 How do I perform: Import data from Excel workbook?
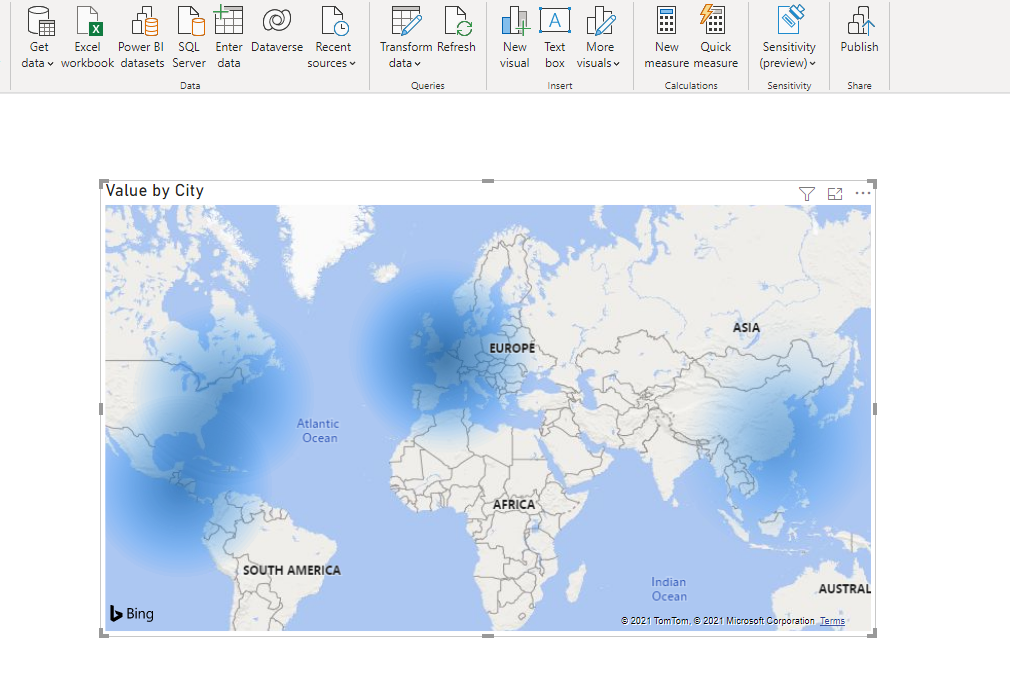click(x=87, y=37)
